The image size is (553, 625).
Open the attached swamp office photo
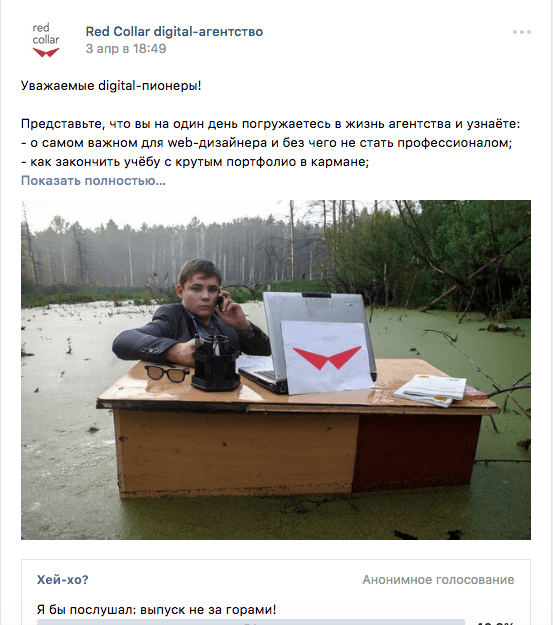click(x=276, y=369)
